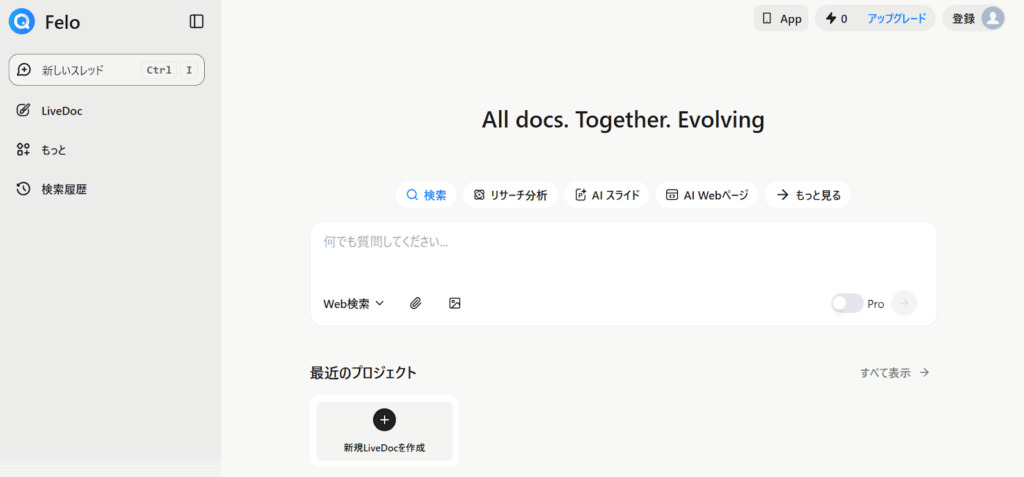Image resolution: width=1024 pixels, height=477 pixels.
Task: Toggle the Pro switch on
Action: (x=847, y=303)
